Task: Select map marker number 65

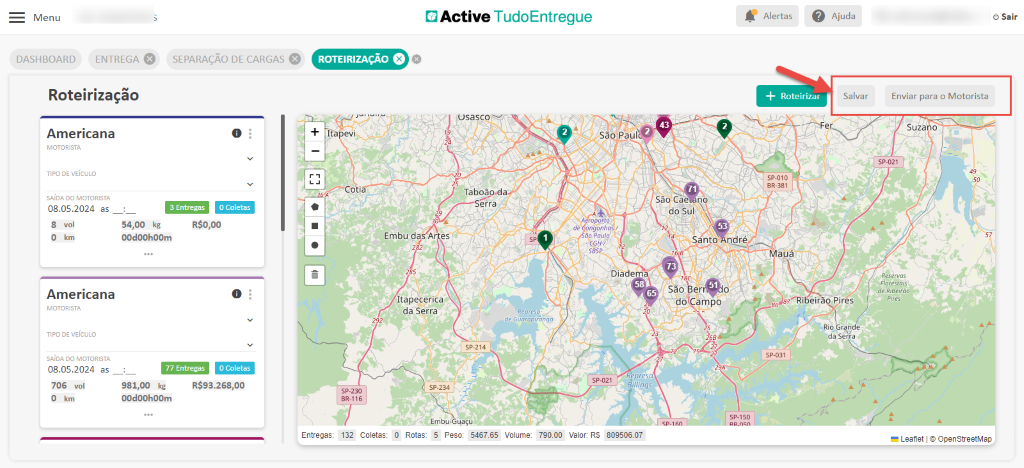Action: [651, 295]
